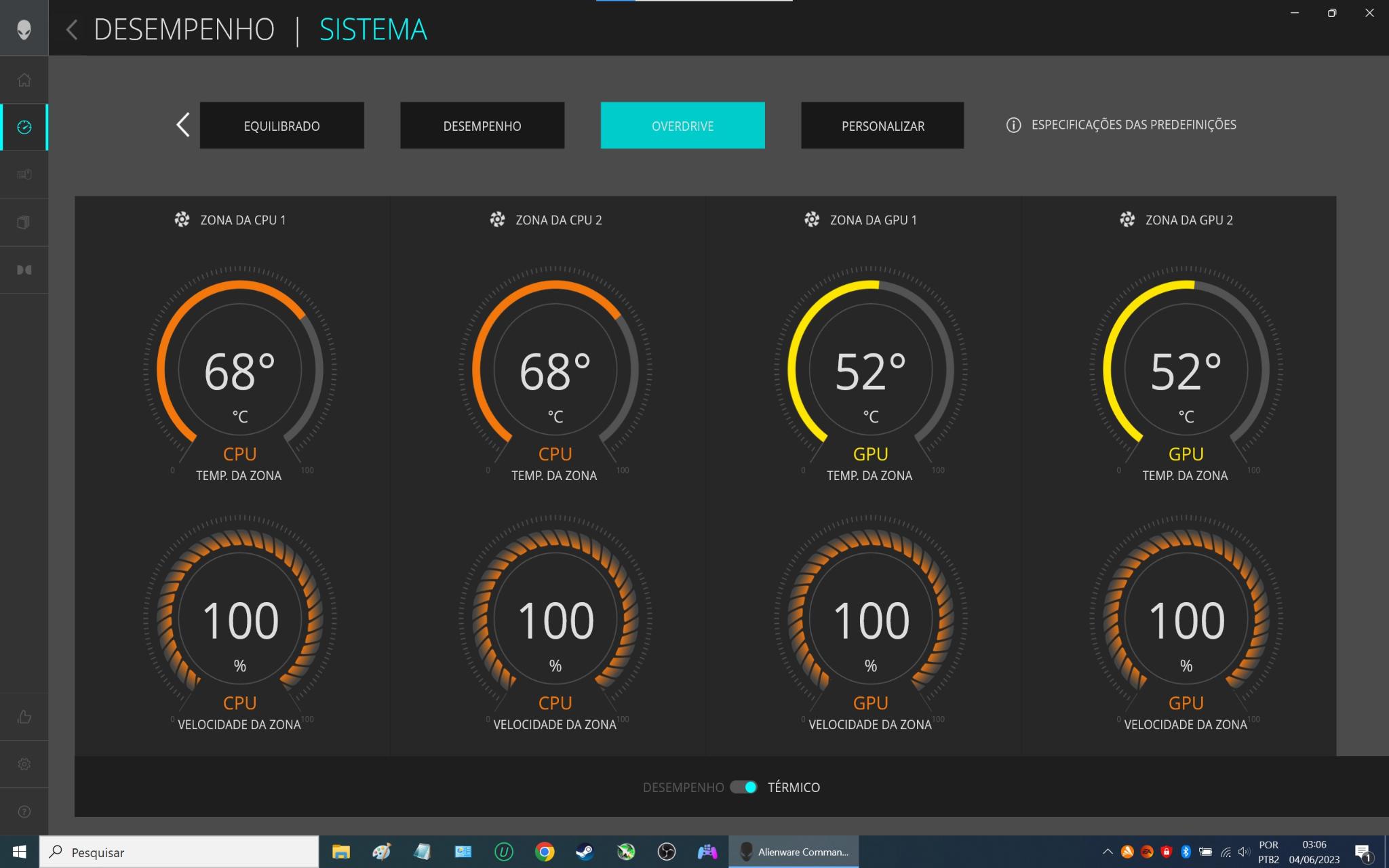1389x868 pixels.
Task: Open the Paint palette app in taskbar
Action: 382,852
